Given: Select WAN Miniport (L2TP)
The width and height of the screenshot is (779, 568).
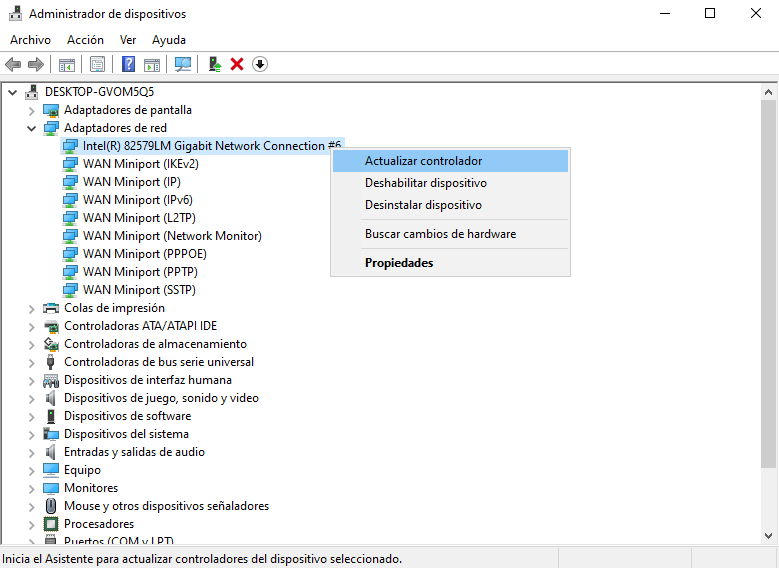Looking at the screenshot, I should tap(139, 218).
